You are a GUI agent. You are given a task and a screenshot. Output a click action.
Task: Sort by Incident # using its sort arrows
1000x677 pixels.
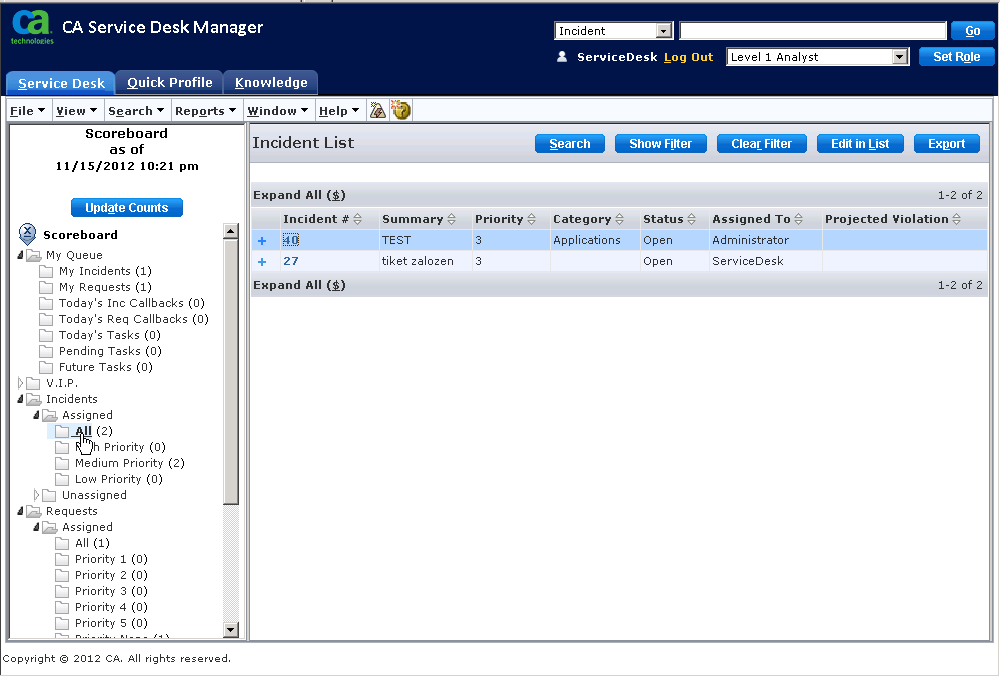[x=358, y=219]
